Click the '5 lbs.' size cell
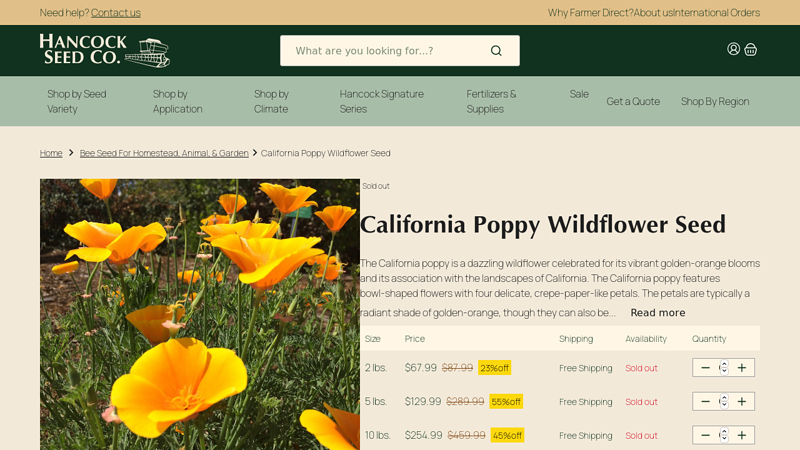 [x=376, y=402]
